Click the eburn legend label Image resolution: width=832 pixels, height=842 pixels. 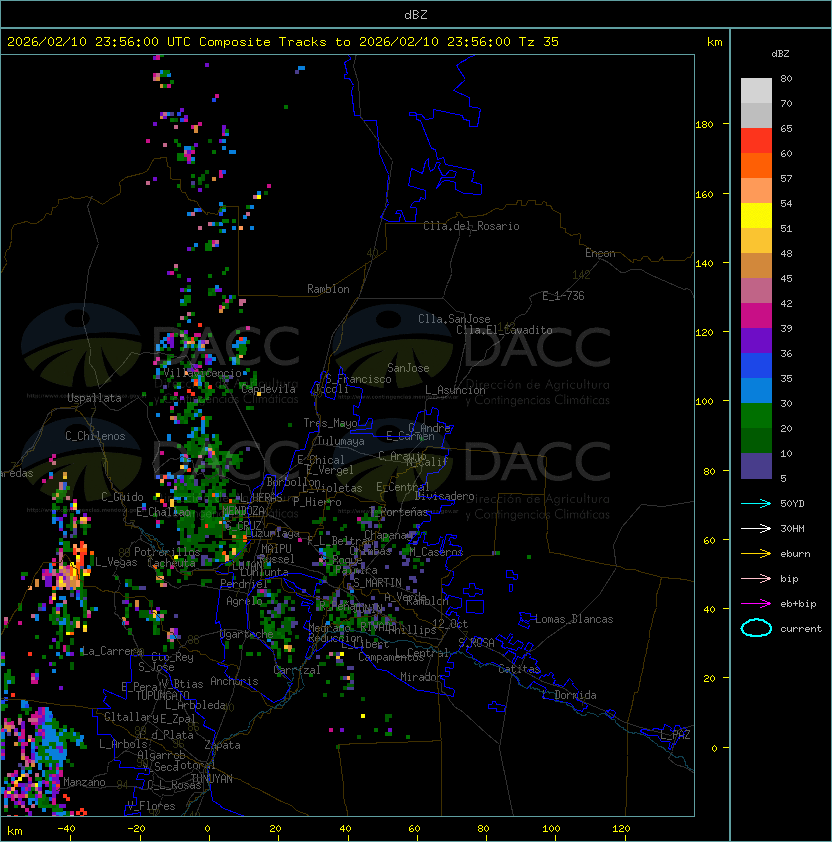(x=795, y=554)
